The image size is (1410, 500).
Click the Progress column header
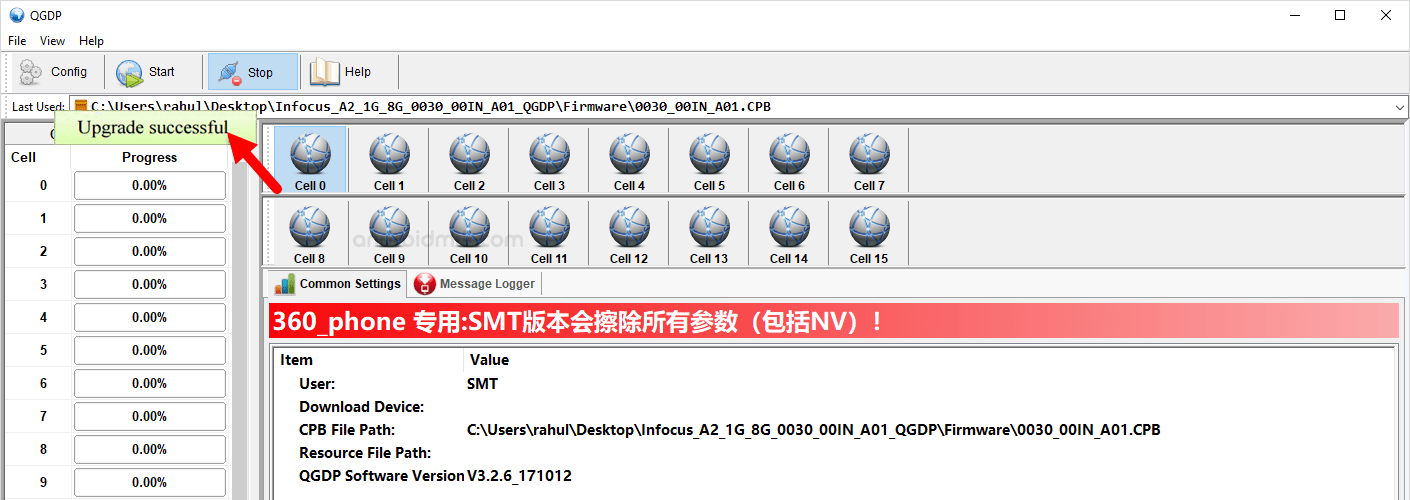150,157
